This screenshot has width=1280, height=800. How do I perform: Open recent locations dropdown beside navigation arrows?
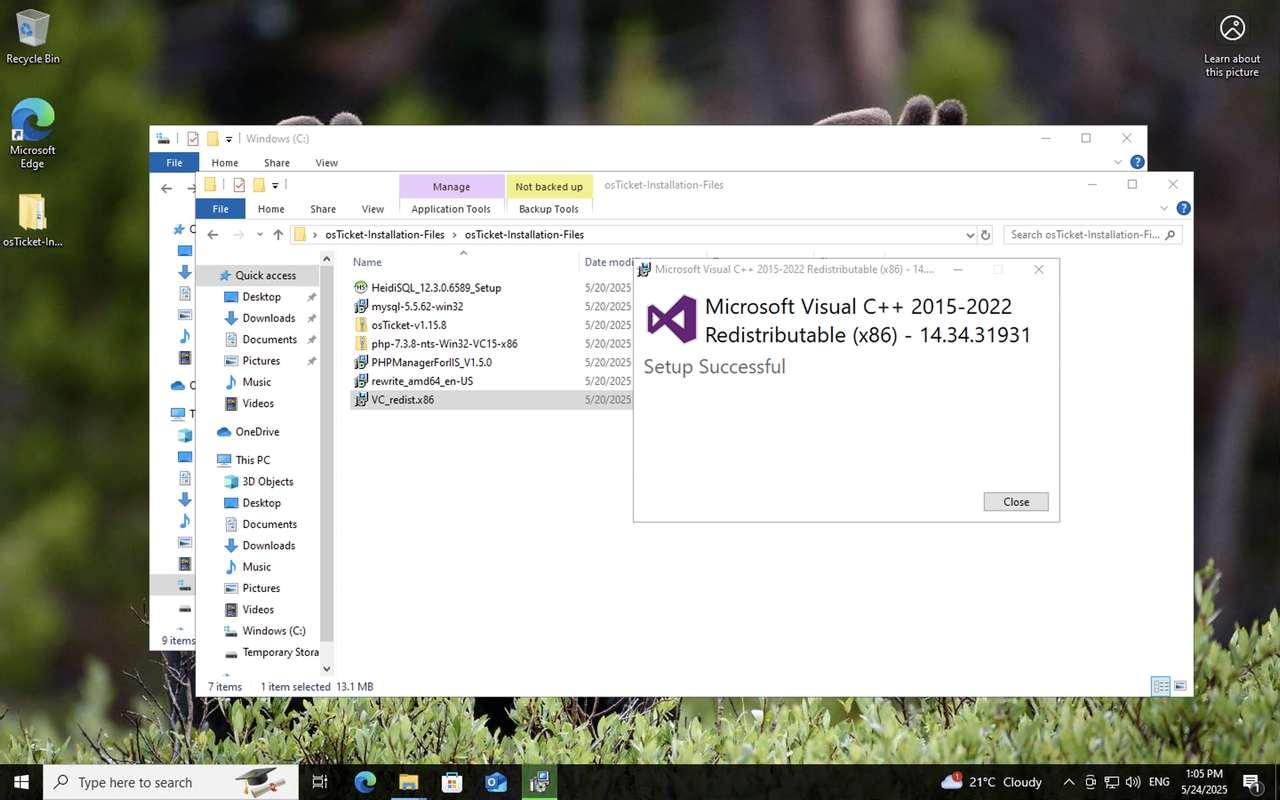click(260, 235)
